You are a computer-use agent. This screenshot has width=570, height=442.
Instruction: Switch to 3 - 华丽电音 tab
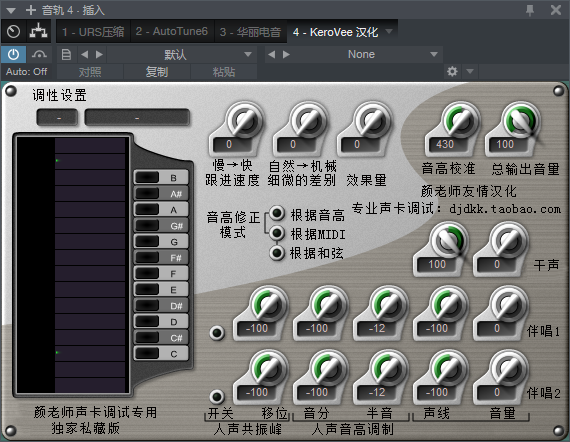coord(250,32)
